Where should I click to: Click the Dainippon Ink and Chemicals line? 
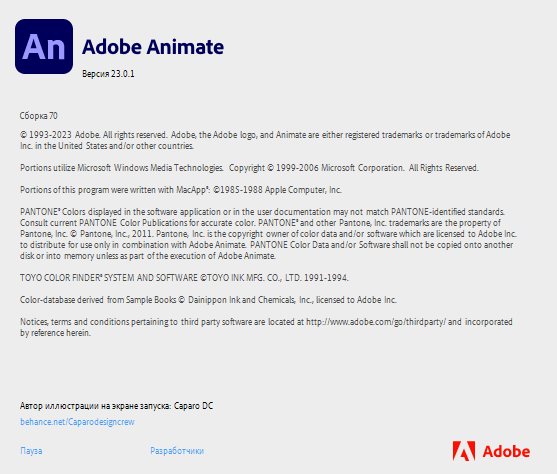click(x=208, y=300)
